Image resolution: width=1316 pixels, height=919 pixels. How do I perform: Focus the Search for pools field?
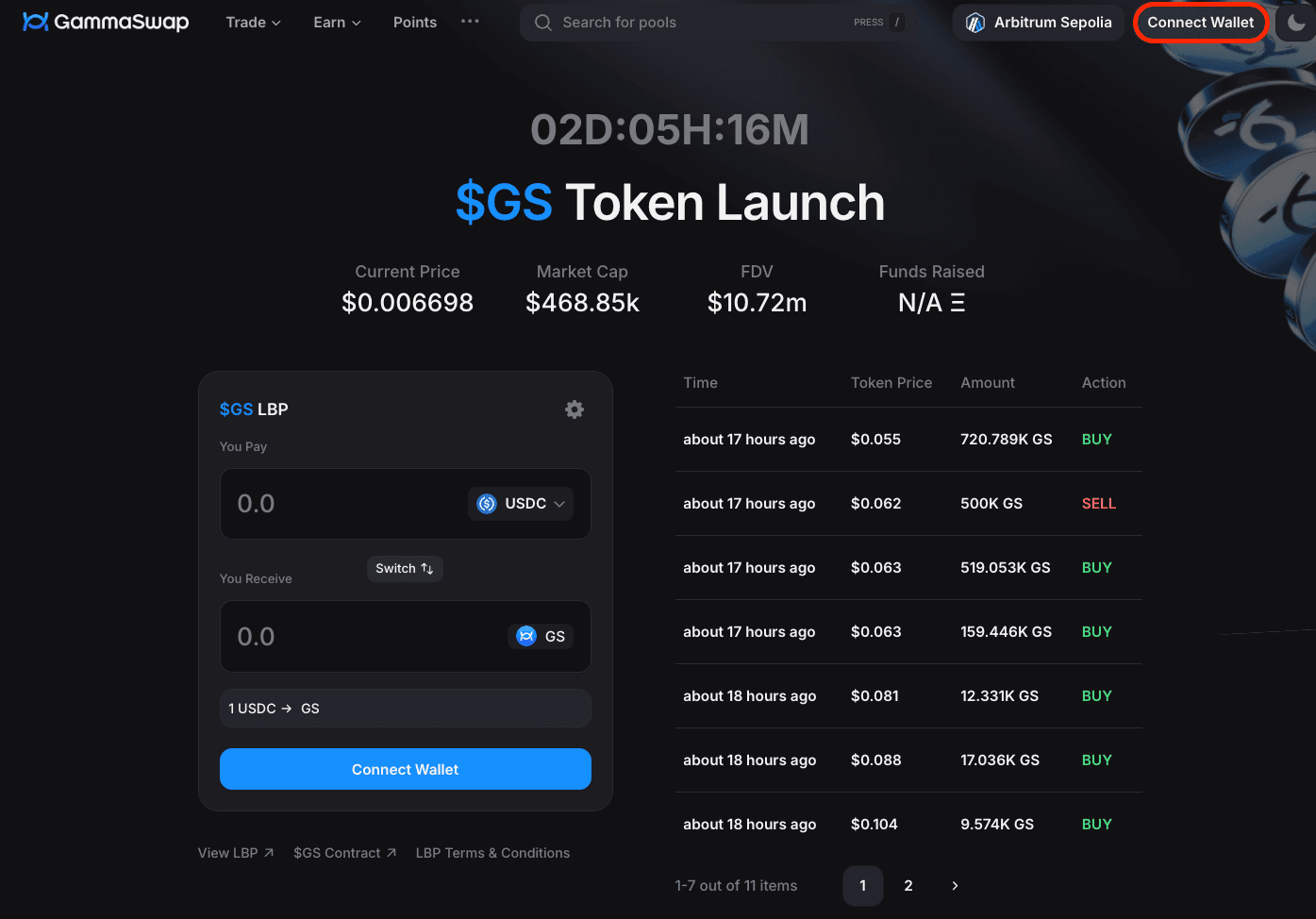713,22
